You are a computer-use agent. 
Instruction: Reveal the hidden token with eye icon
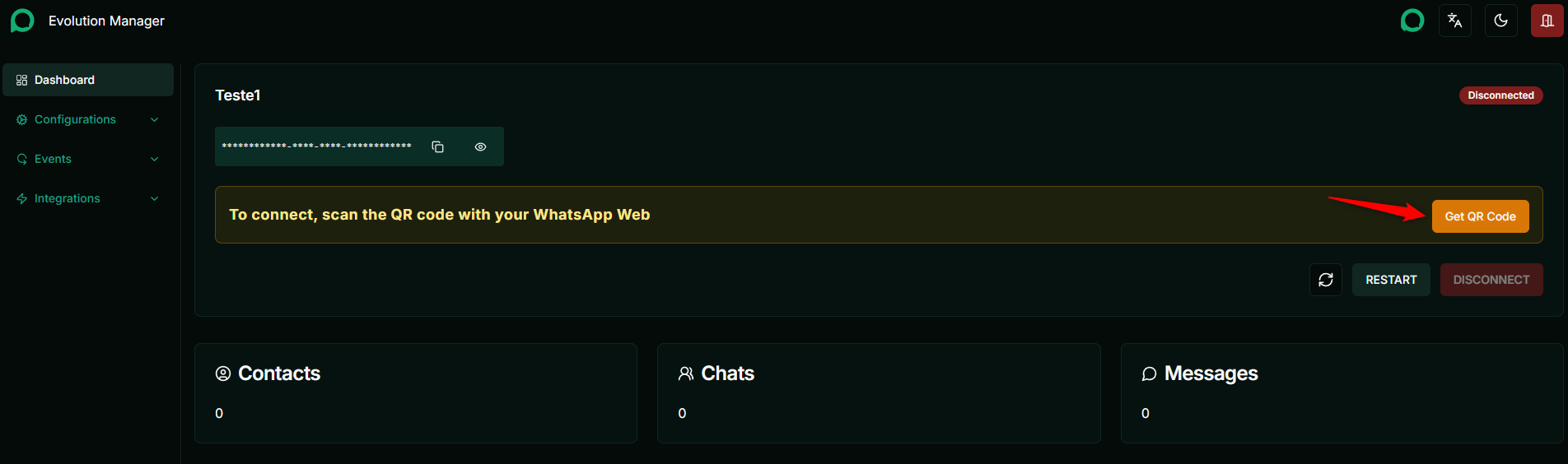pos(480,146)
